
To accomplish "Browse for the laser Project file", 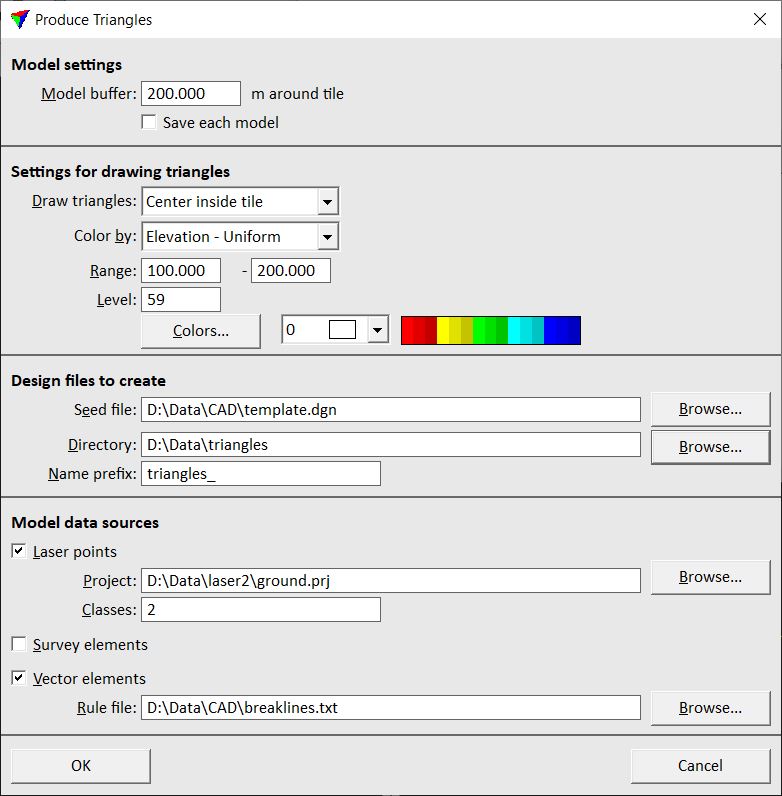I will click(x=710, y=577).
